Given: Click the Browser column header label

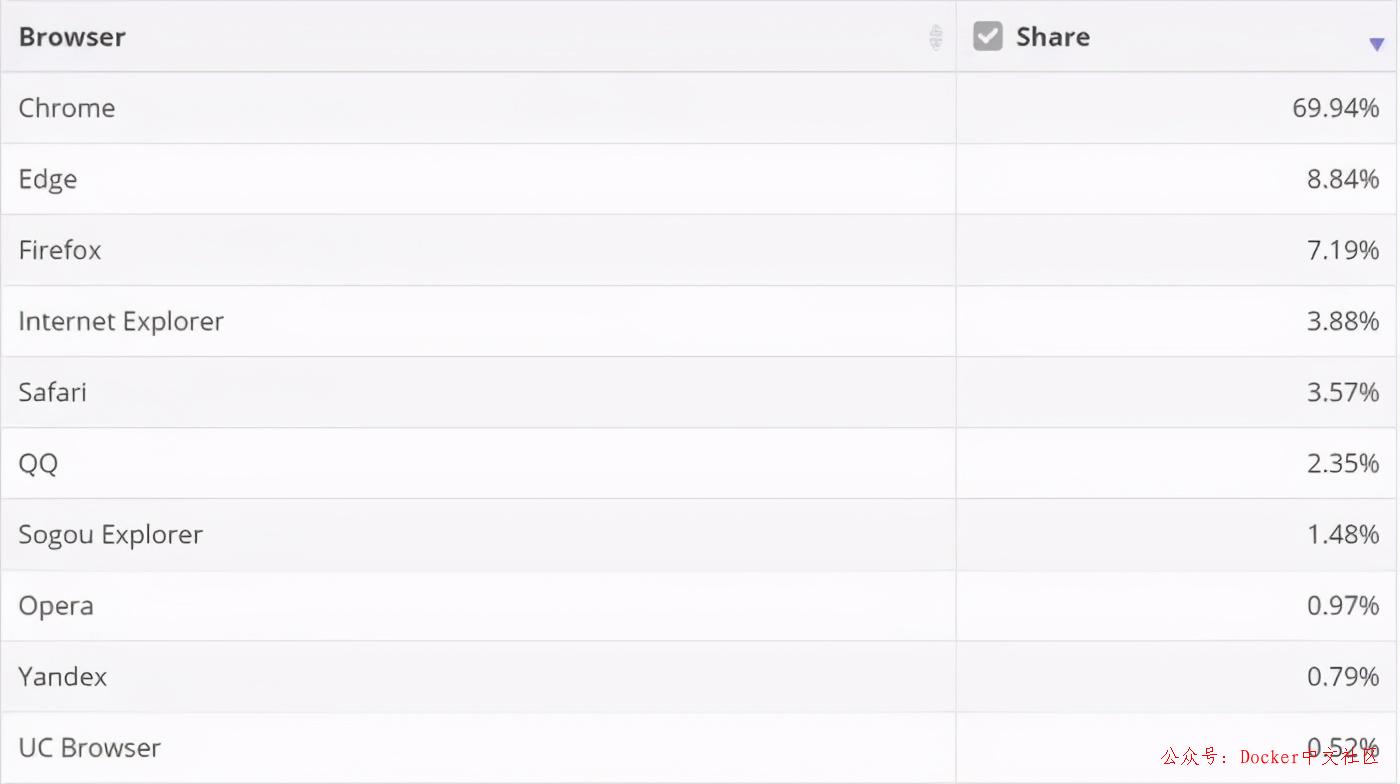Looking at the screenshot, I should tap(72, 37).
